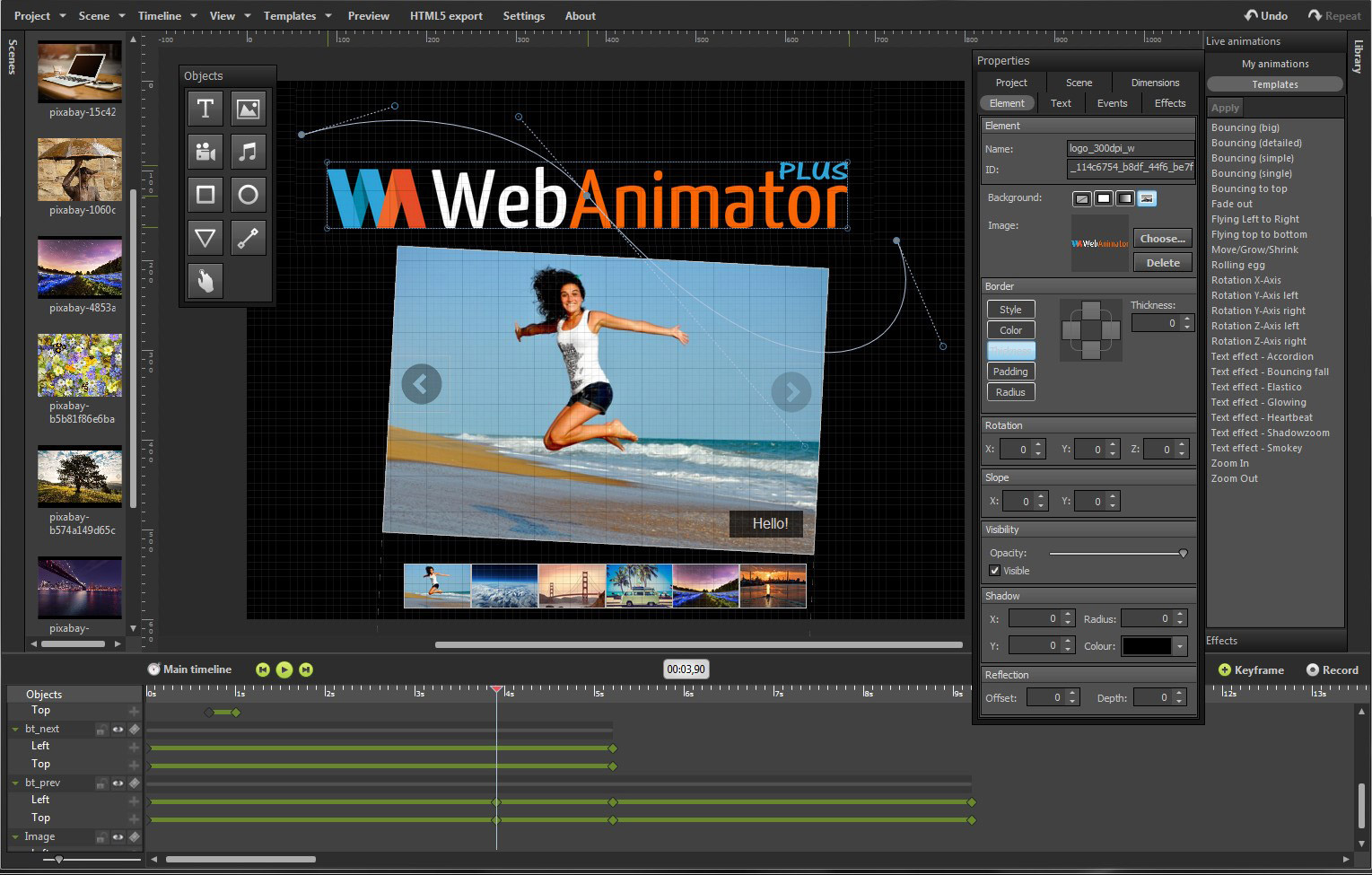Click the Delete image button
1372x875 pixels.
pos(1163,263)
